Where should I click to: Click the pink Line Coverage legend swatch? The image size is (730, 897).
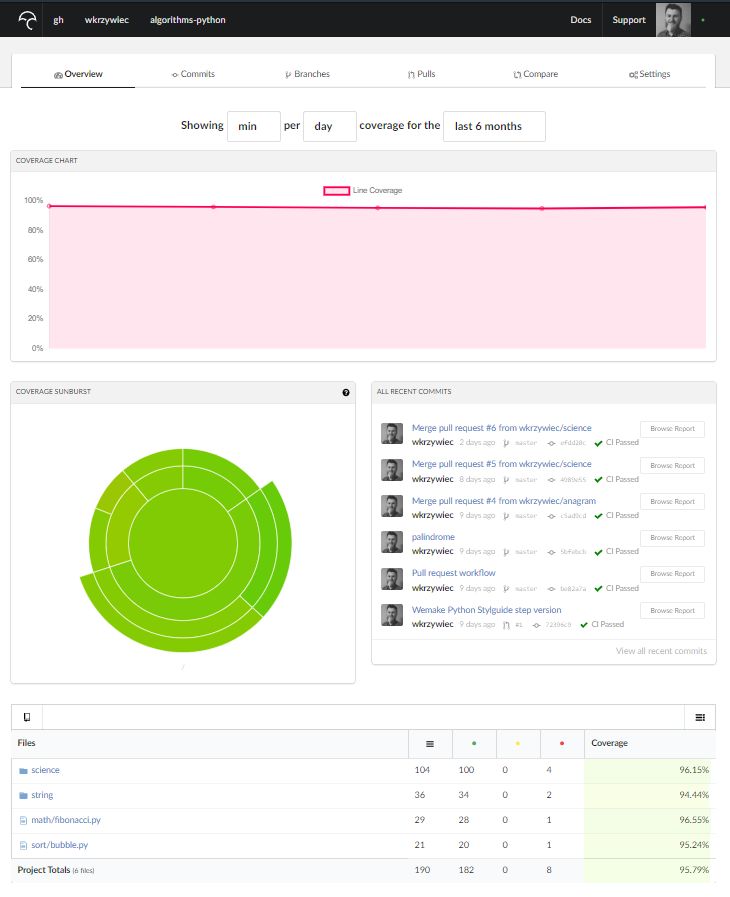pos(336,190)
